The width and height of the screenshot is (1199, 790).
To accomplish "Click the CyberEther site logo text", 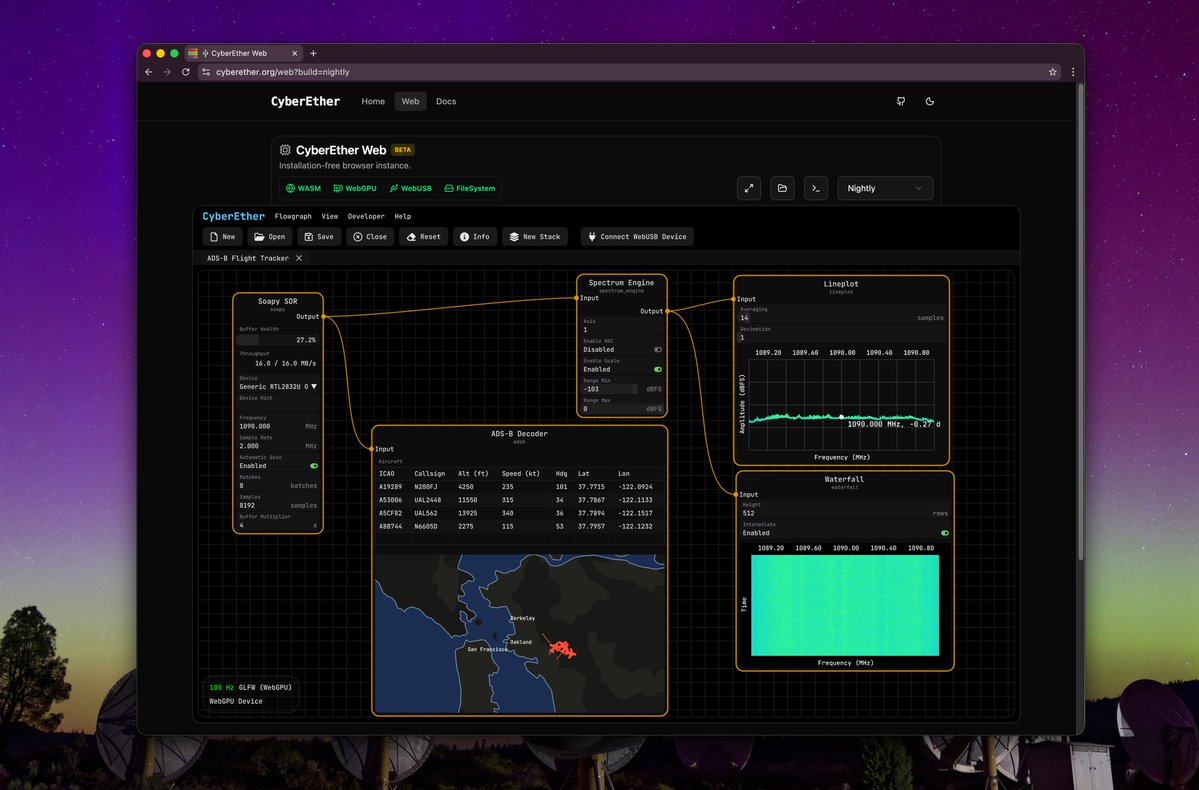I will point(305,101).
